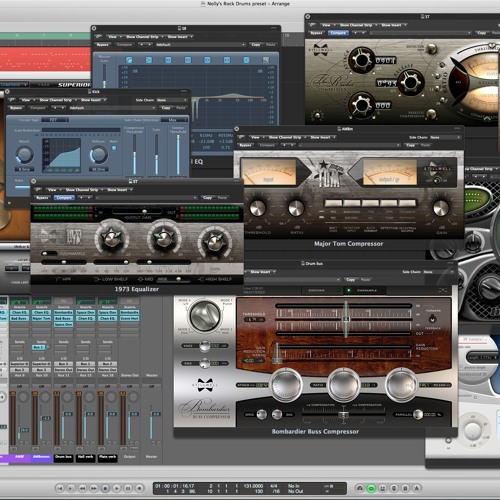Toggle the Compare button in 1973 Equalizer window
This screenshot has width=500, height=500.
tap(64, 198)
